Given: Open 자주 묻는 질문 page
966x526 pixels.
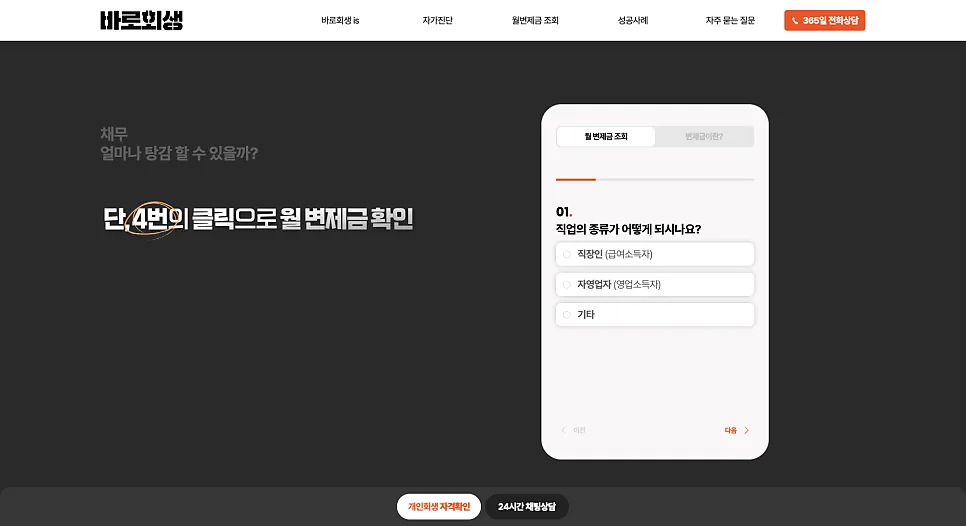Looking at the screenshot, I should point(730,20).
